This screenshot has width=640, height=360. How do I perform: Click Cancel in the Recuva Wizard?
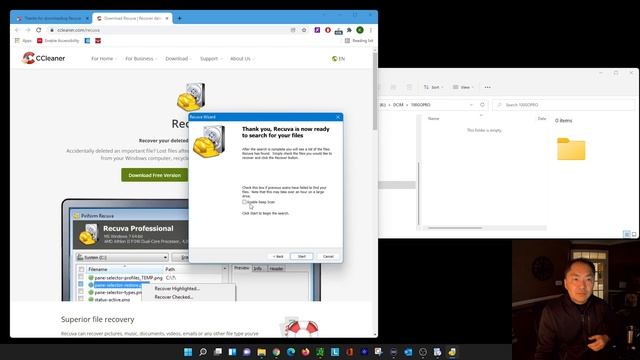328,256
